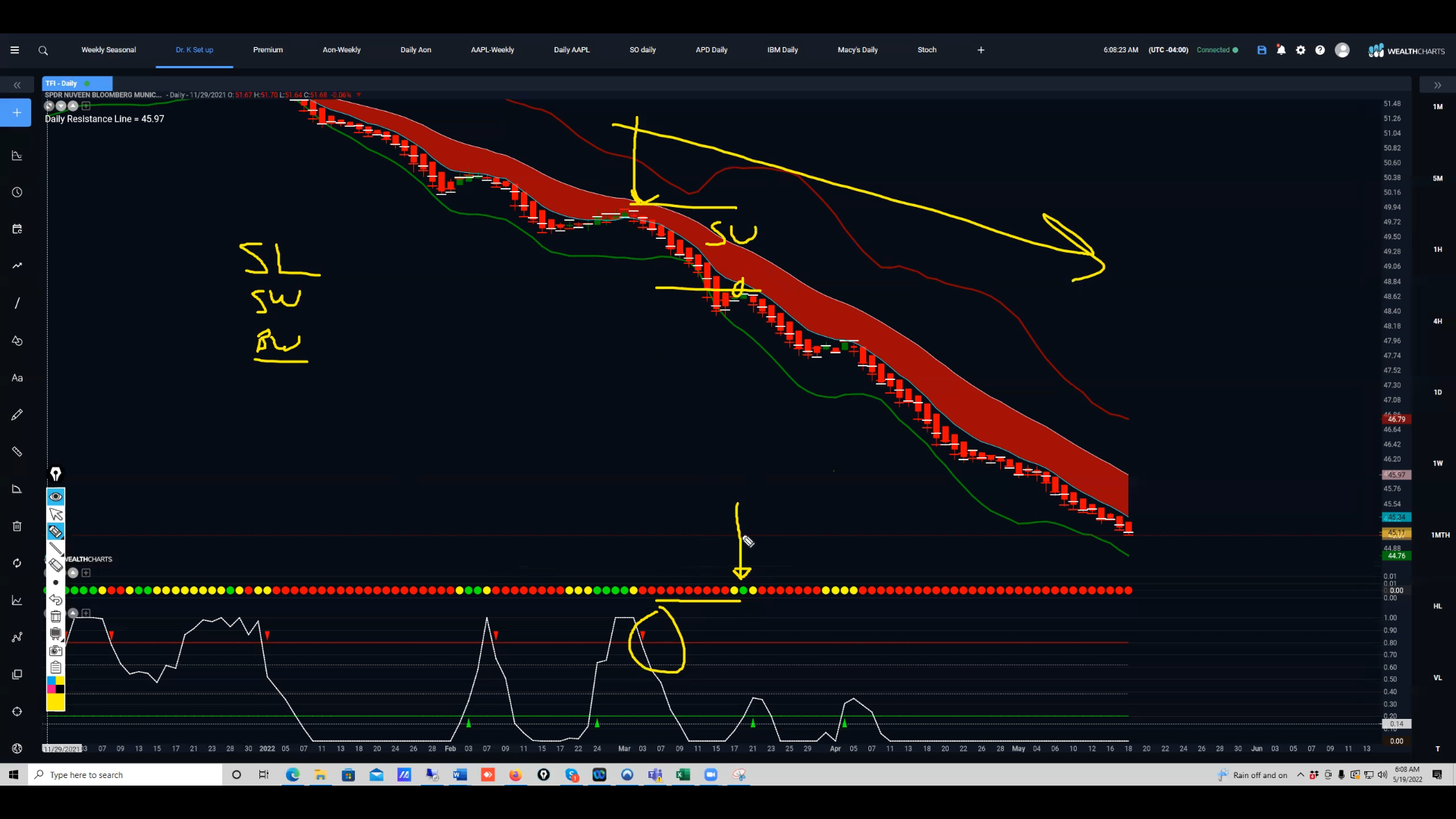Select the 1H timeframe button
The image size is (1456, 819).
(x=1437, y=249)
